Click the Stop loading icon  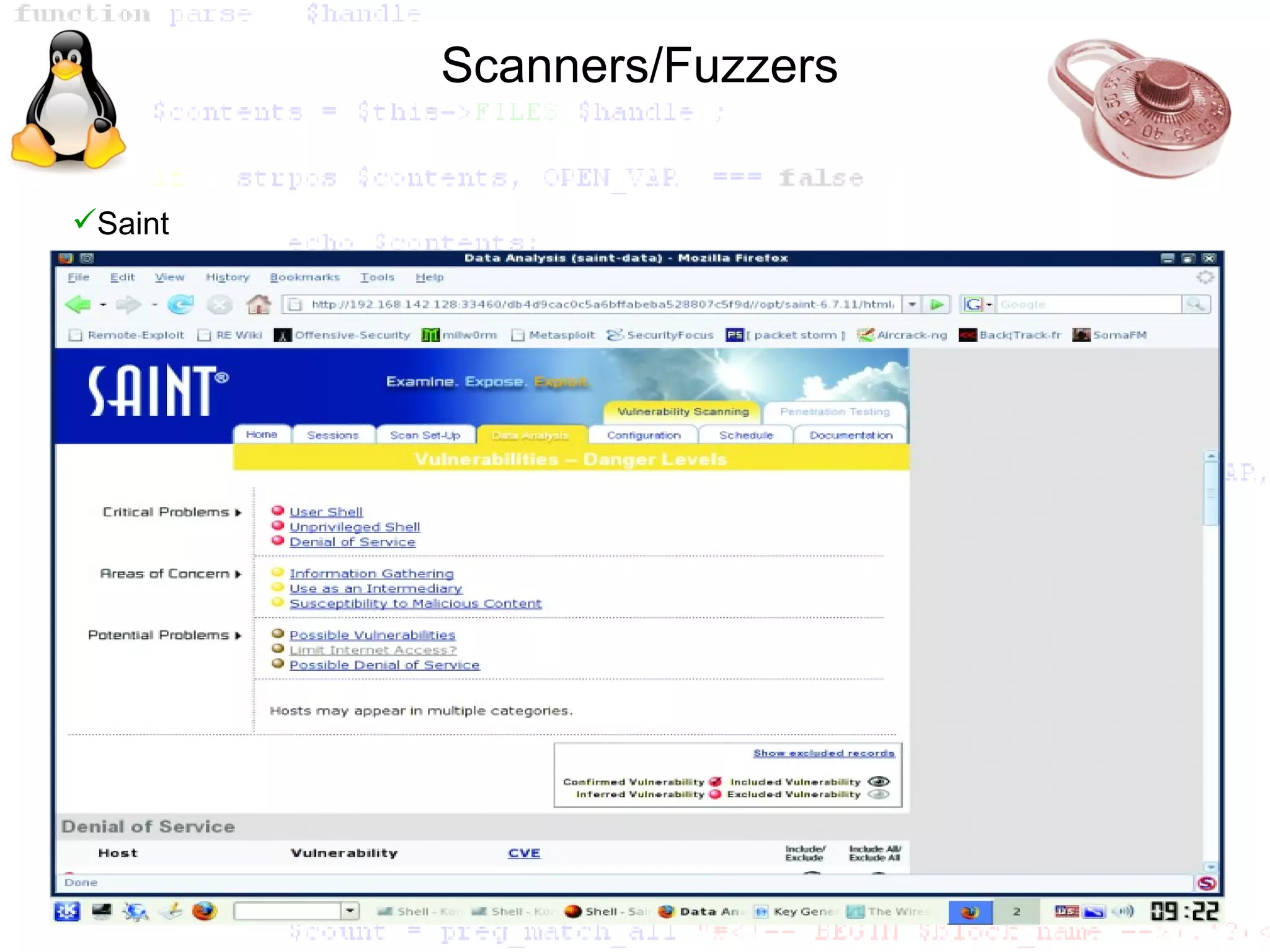(x=219, y=304)
